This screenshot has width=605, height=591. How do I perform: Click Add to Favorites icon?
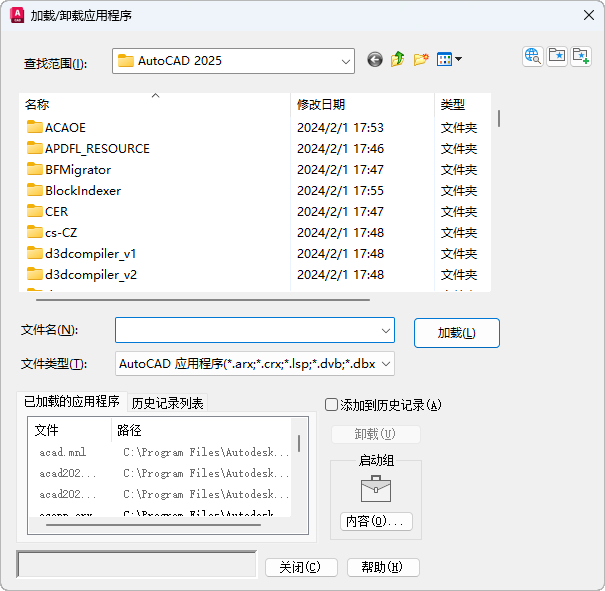581,56
